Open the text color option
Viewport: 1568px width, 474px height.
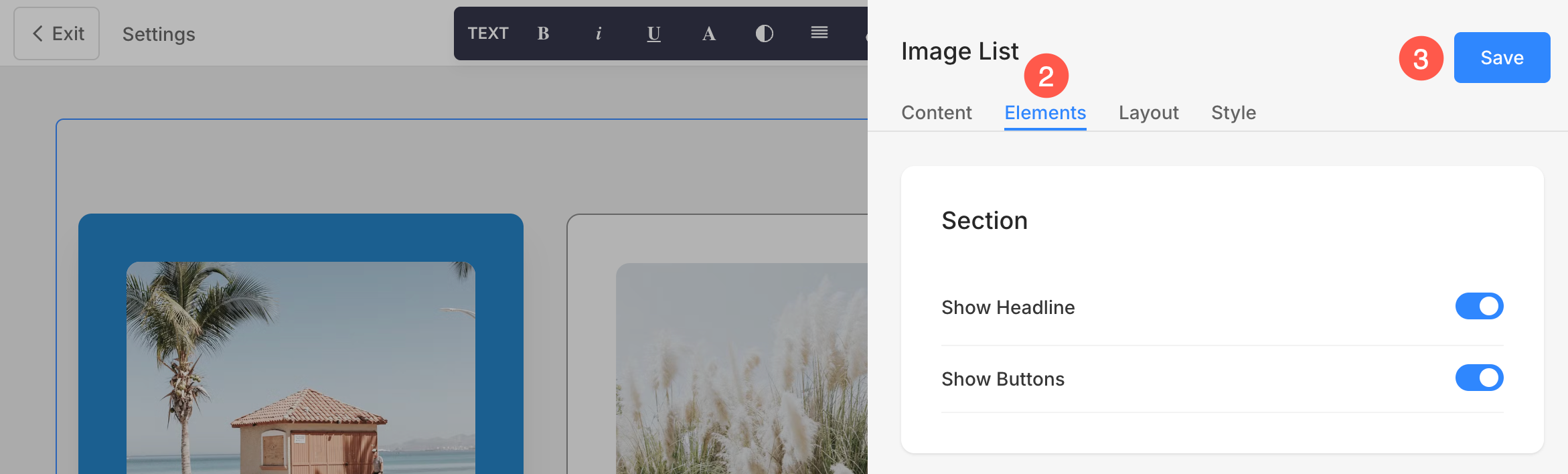(x=709, y=33)
